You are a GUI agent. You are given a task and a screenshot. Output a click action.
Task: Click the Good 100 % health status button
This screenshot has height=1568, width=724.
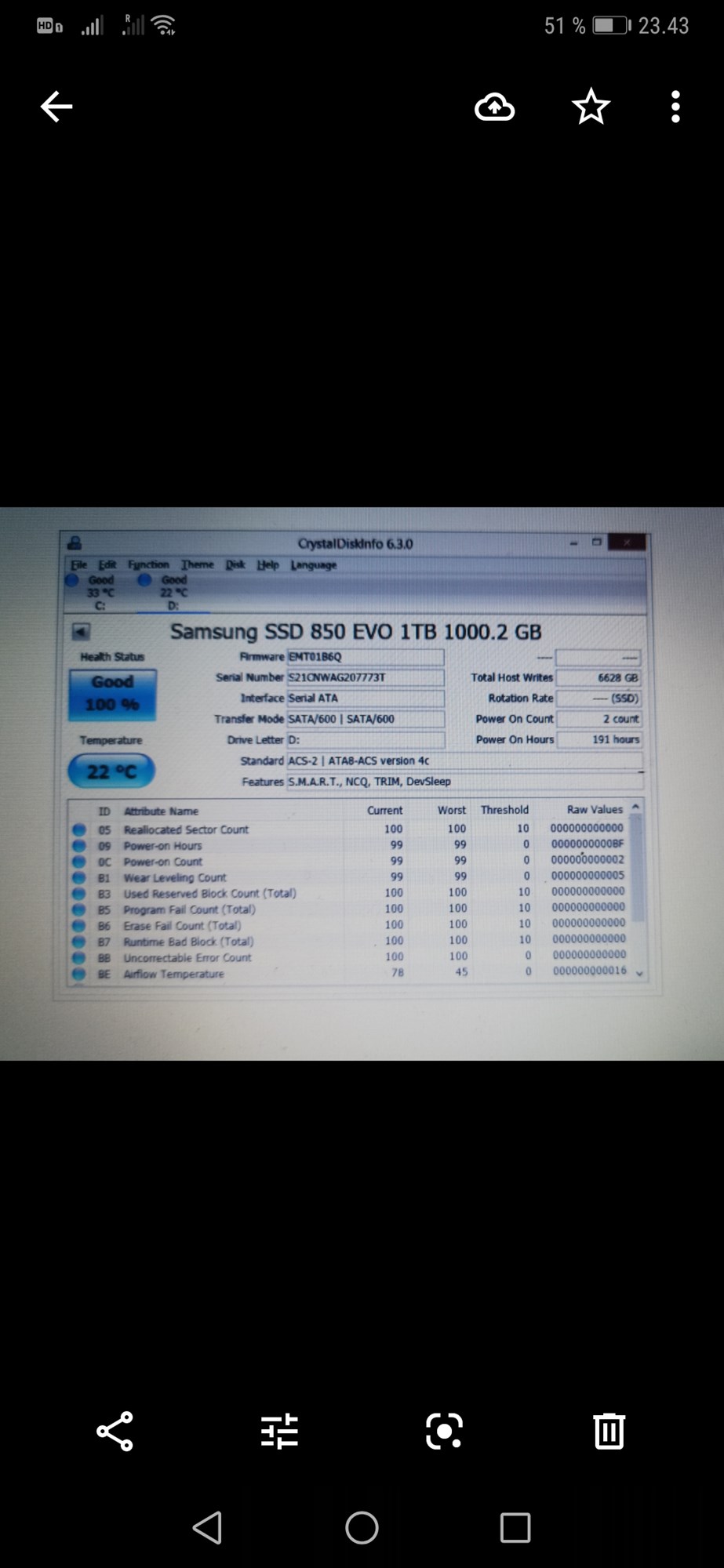(112, 694)
